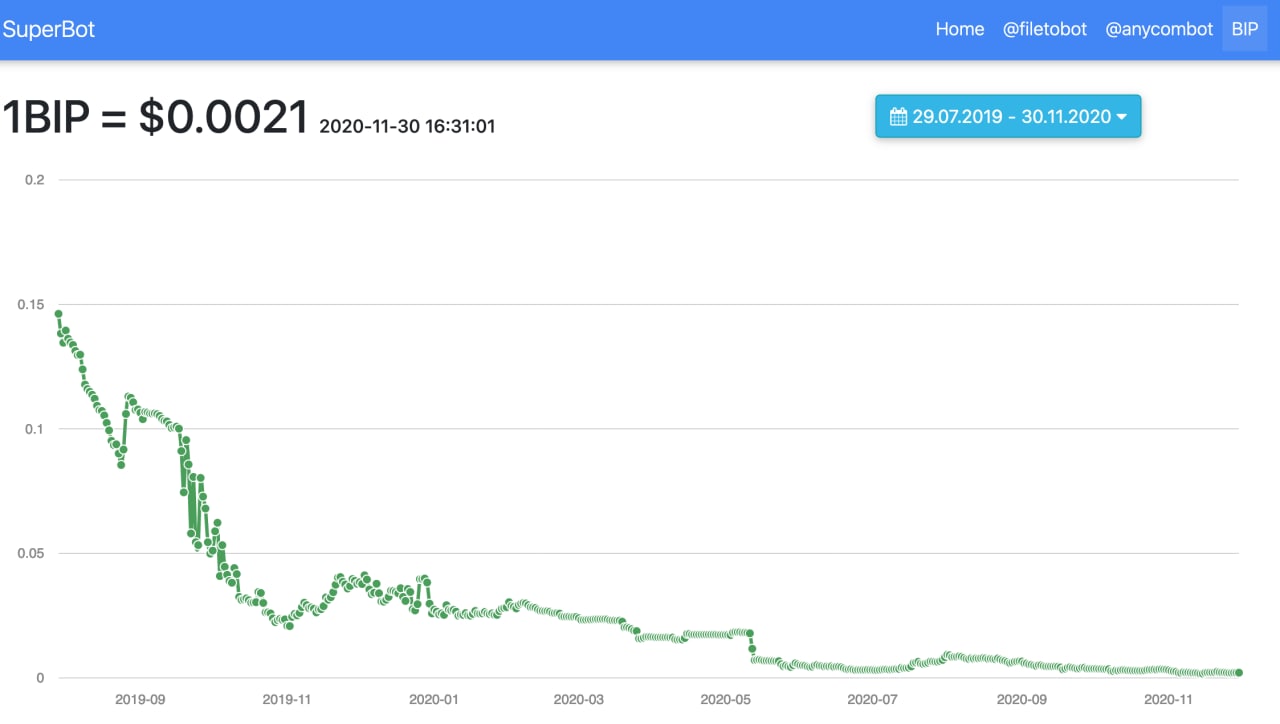Image resolution: width=1280 pixels, height=724 pixels.
Task: Click the 2020-11 x-axis label
Action: tap(1169, 699)
